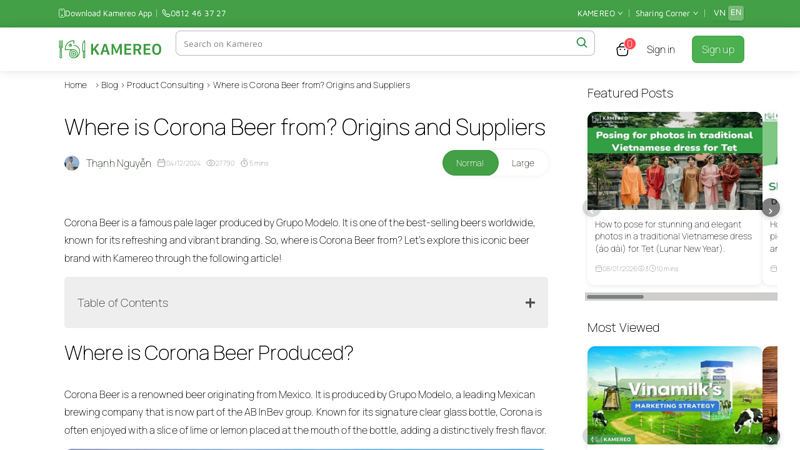Click the Sign up button
The height and width of the screenshot is (450, 800).
[x=718, y=49]
